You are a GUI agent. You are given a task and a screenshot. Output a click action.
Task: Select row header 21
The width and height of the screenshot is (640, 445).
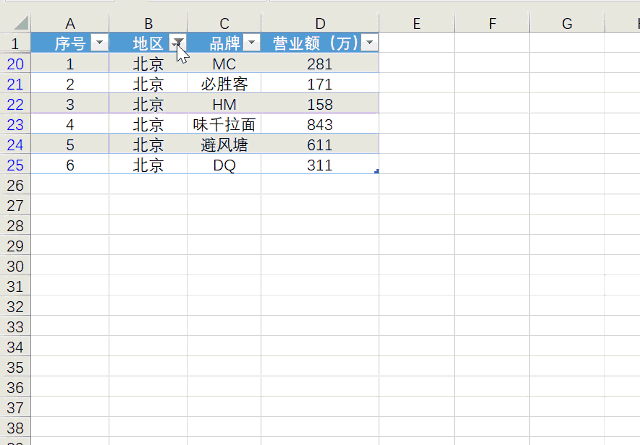tap(15, 84)
